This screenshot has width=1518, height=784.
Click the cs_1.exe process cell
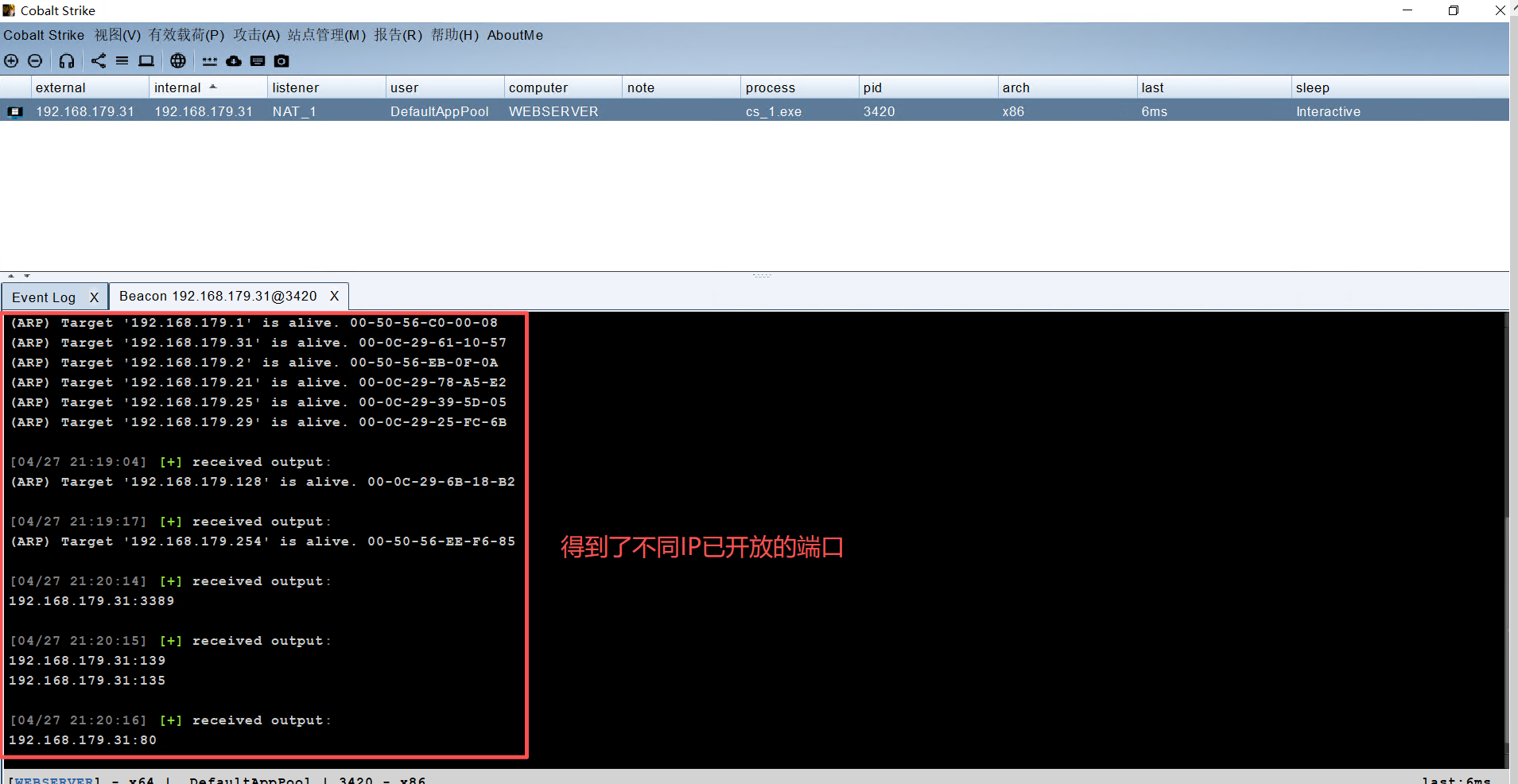pos(774,111)
